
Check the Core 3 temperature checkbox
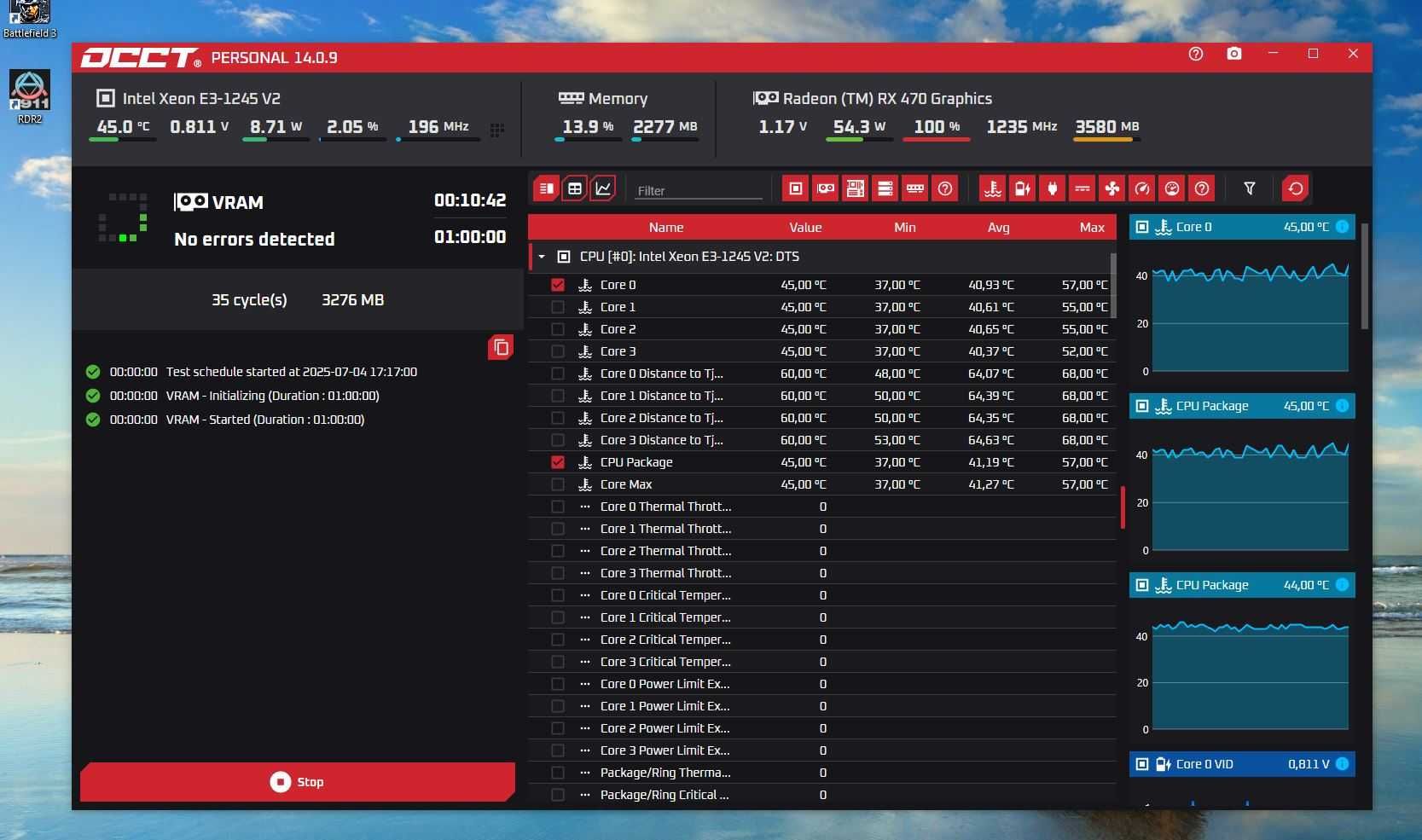point(558,351)
